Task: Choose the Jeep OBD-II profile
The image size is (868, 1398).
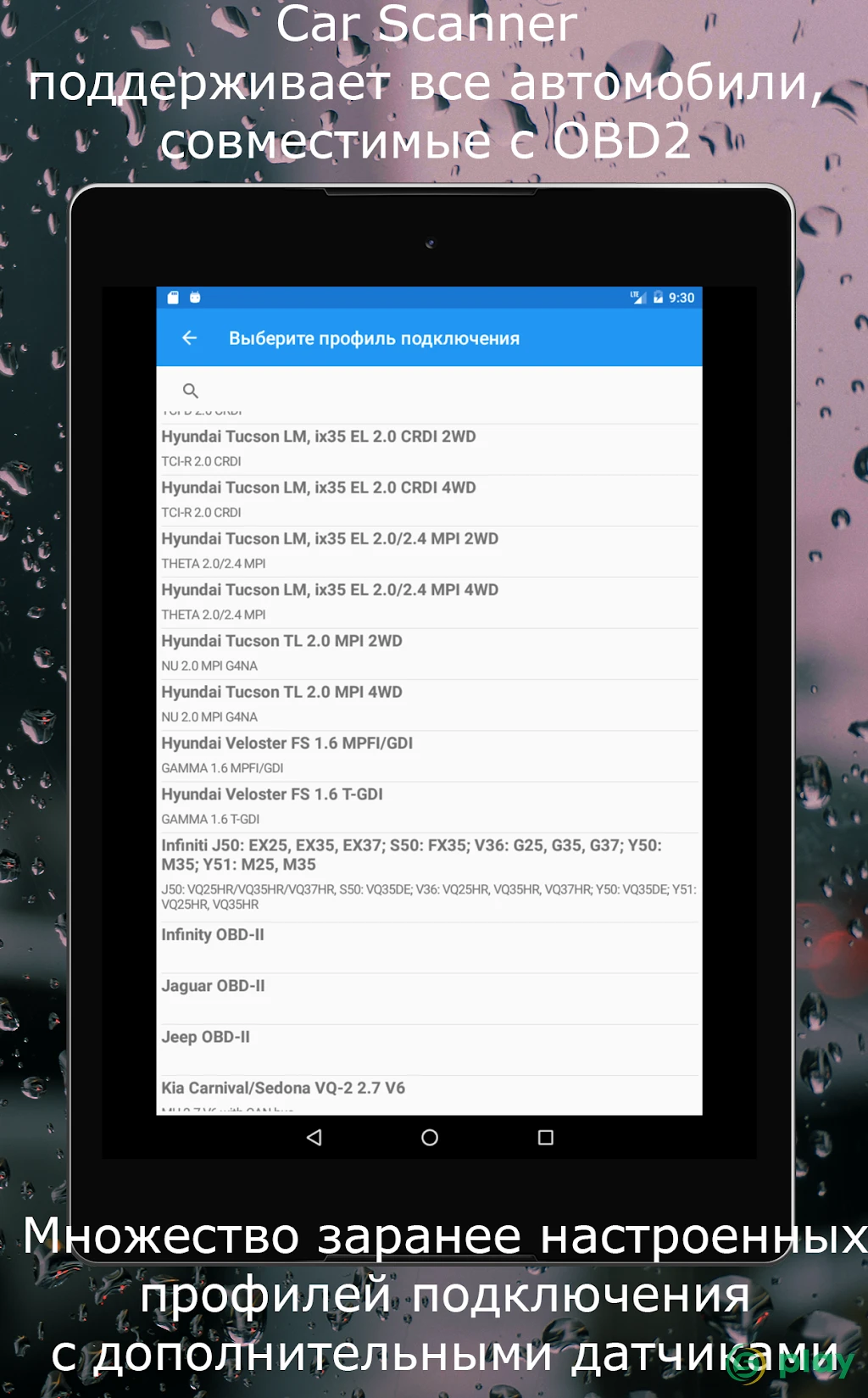Action: [x=429, y=1050]
